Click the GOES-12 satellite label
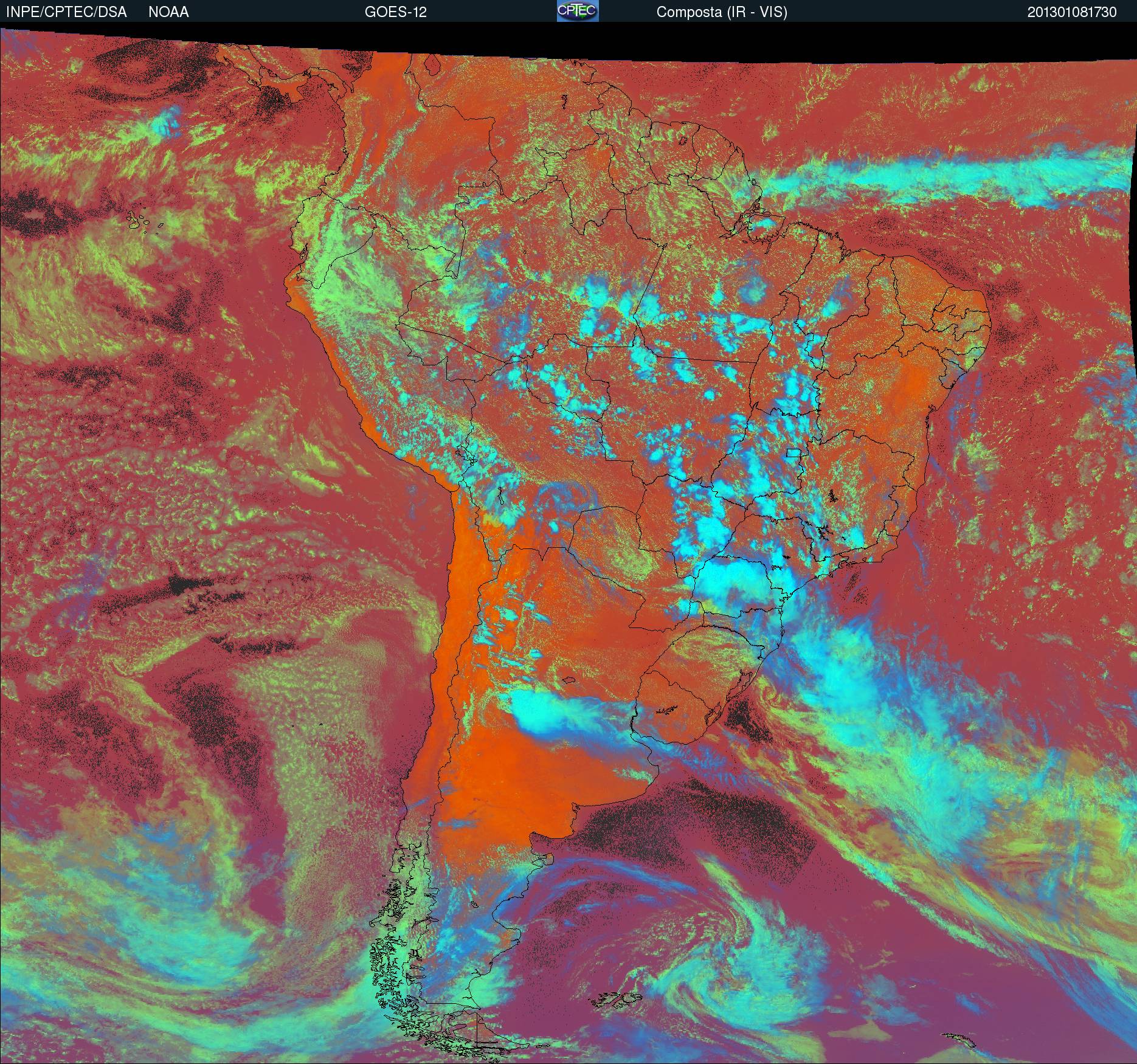This screenshot has height=1064, width=1137. [395, 12]
